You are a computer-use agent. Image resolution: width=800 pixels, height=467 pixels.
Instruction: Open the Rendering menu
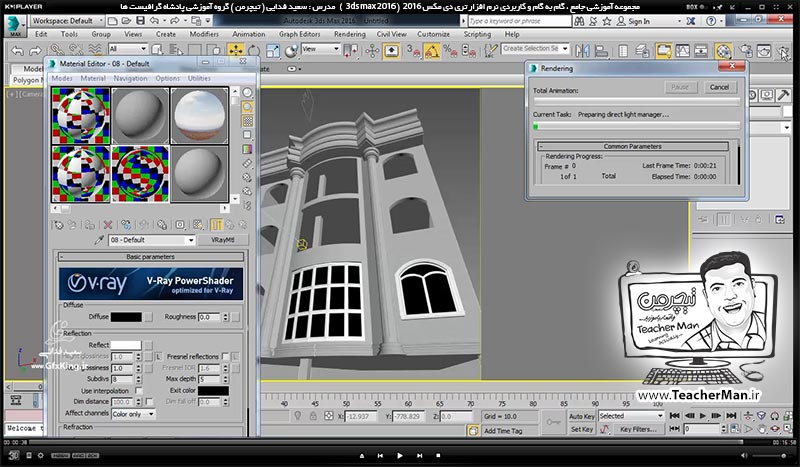pos(349,34)
